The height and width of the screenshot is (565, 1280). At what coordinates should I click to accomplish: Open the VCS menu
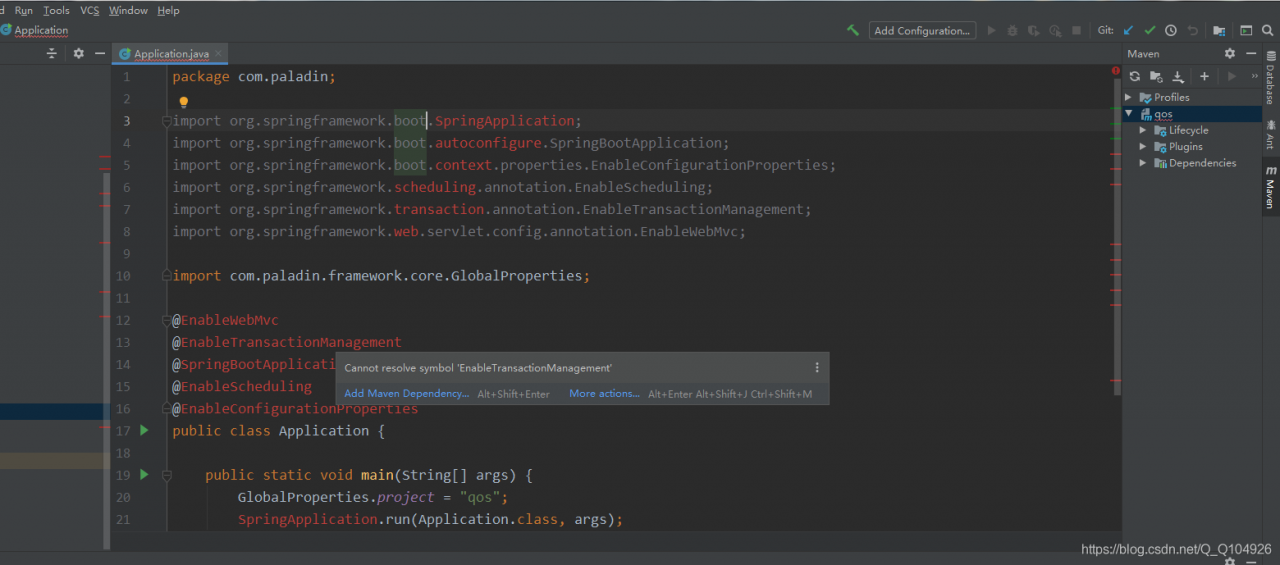[89, 10]
